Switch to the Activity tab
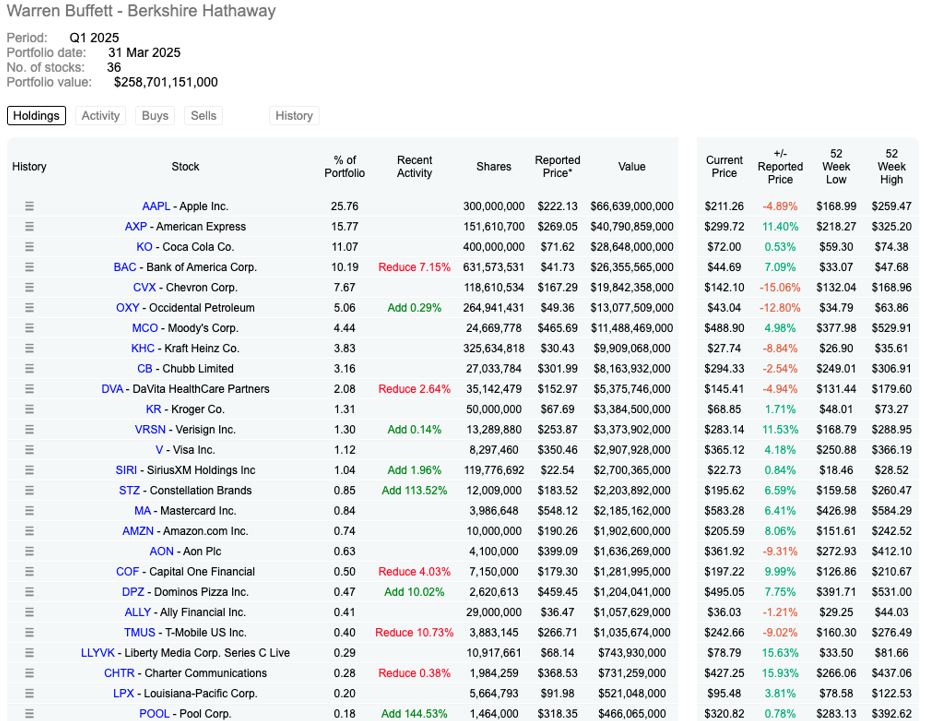 click(101, 116)
